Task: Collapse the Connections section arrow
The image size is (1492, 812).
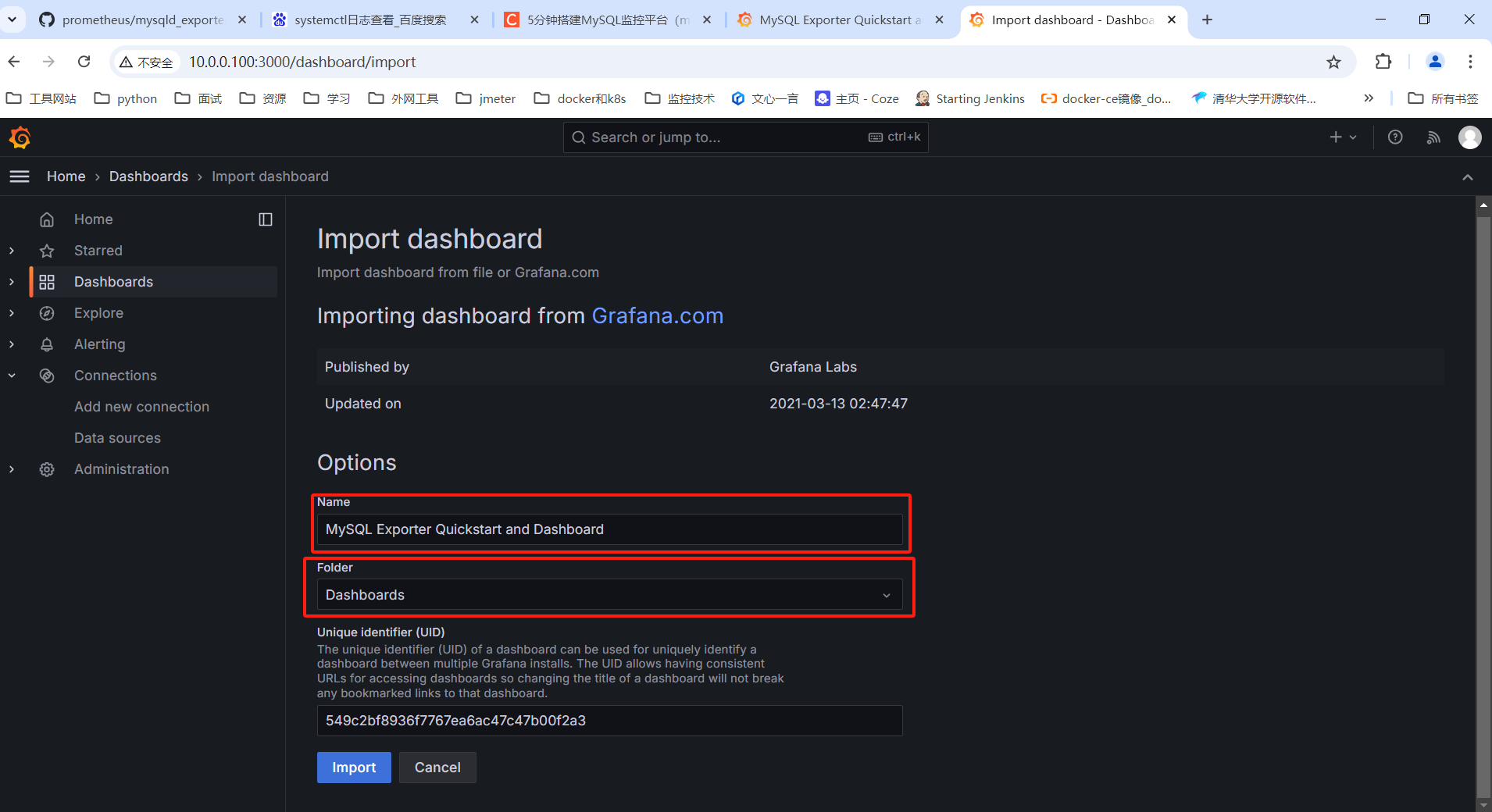Action: 12,376
